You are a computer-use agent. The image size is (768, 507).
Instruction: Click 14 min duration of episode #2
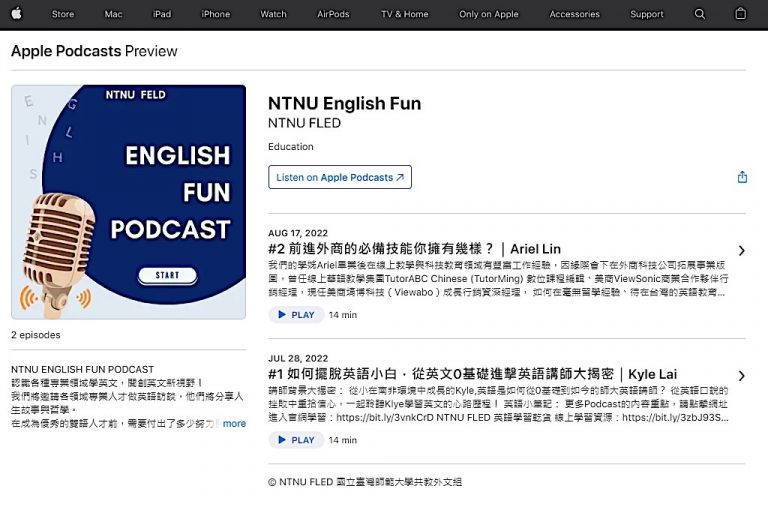click(x=343, y=315)
